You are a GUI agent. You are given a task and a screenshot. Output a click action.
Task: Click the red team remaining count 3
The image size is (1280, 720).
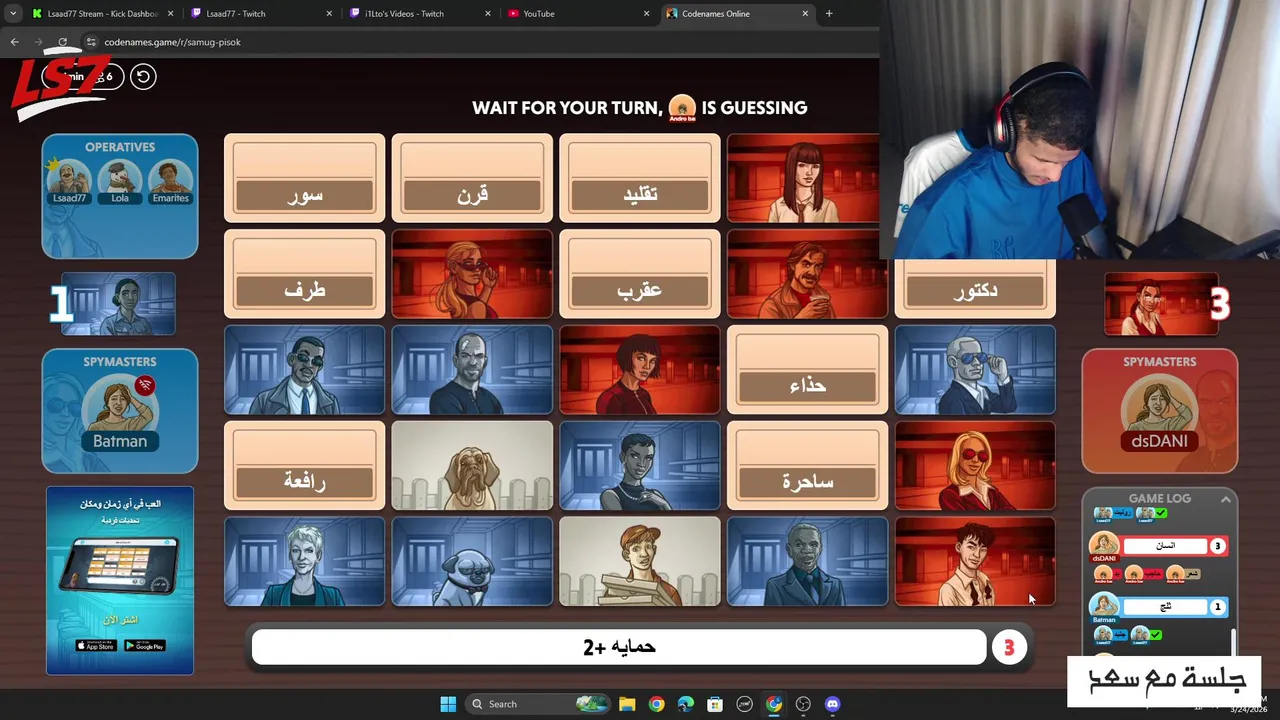click(x=1219, y=305)
